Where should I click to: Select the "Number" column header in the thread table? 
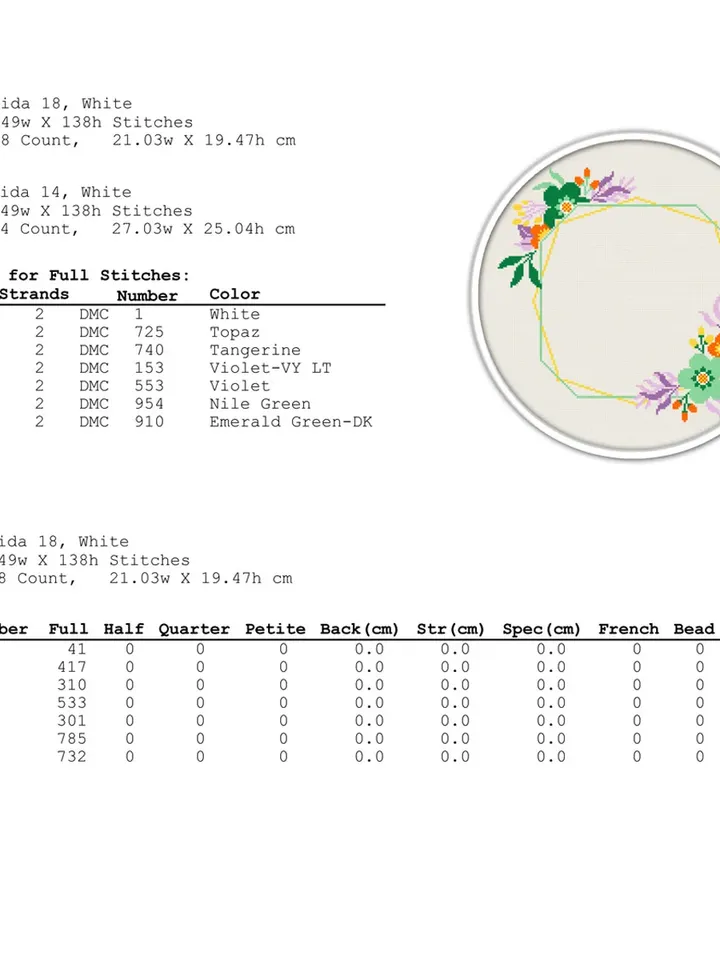pyautogui.click(x=146, y=295)
